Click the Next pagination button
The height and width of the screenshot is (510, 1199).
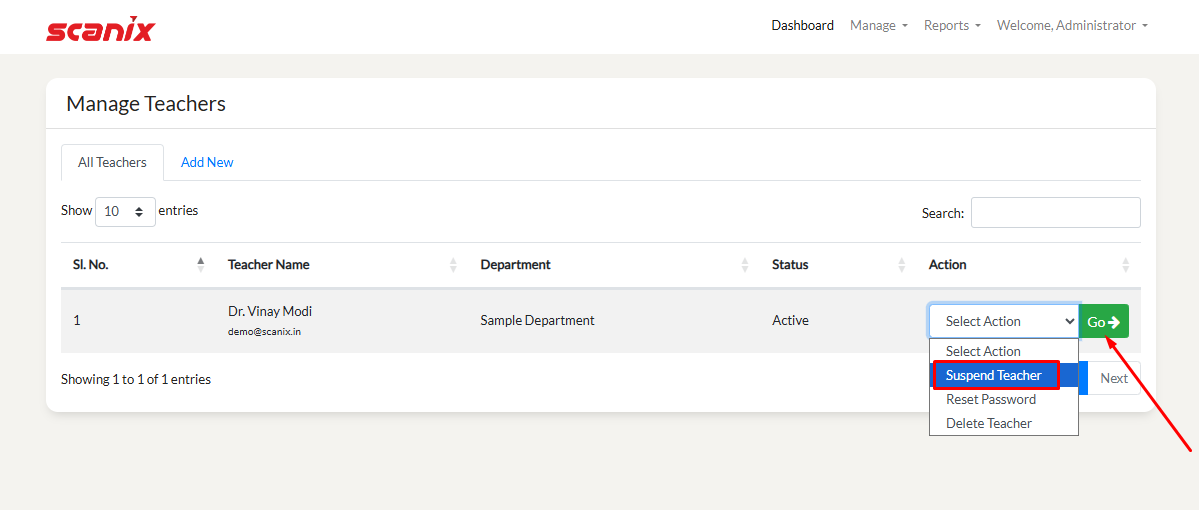click(1113, 378)
